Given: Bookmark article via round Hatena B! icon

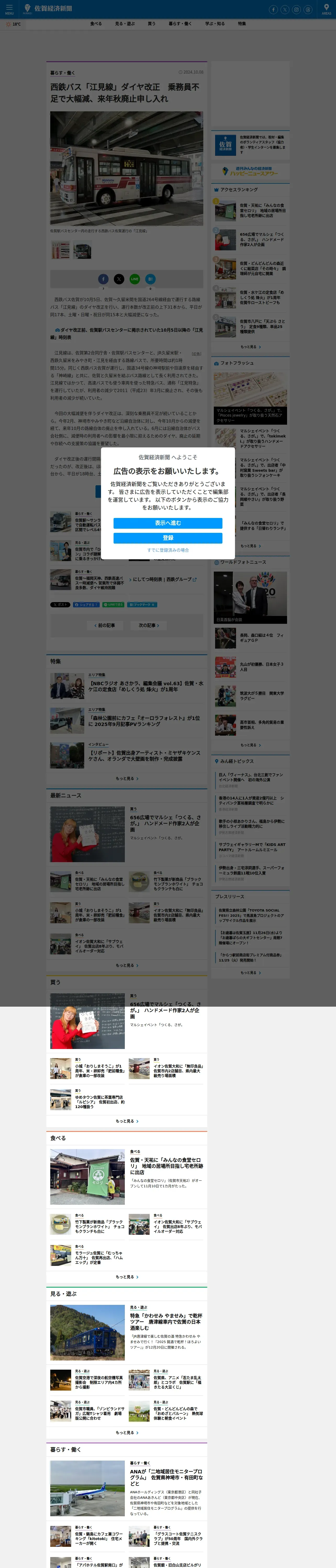Looking at the screenshot, I should 151,279.
